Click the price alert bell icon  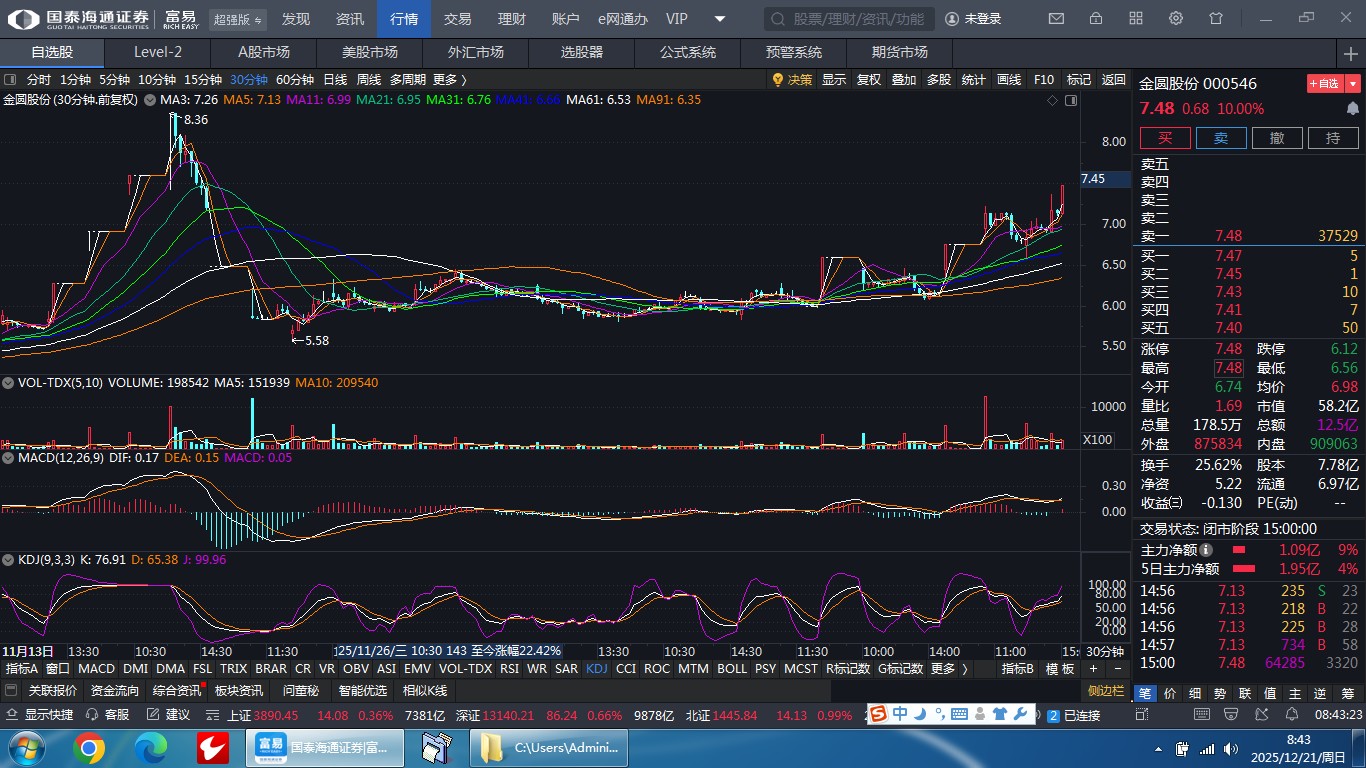(1352, 108)
